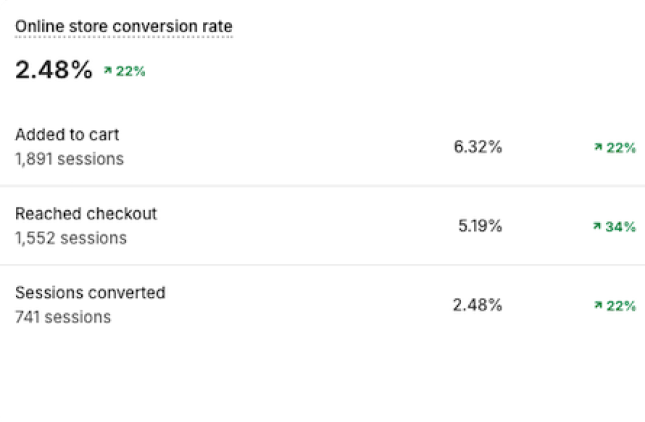This screenshot has height=422, width=645.
Task: Click the large 2.48% headline value
Action: coord(54,70)
